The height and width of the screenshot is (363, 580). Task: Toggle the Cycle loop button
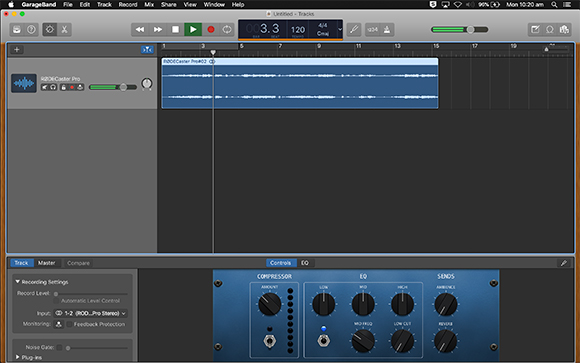pos(227,30)
